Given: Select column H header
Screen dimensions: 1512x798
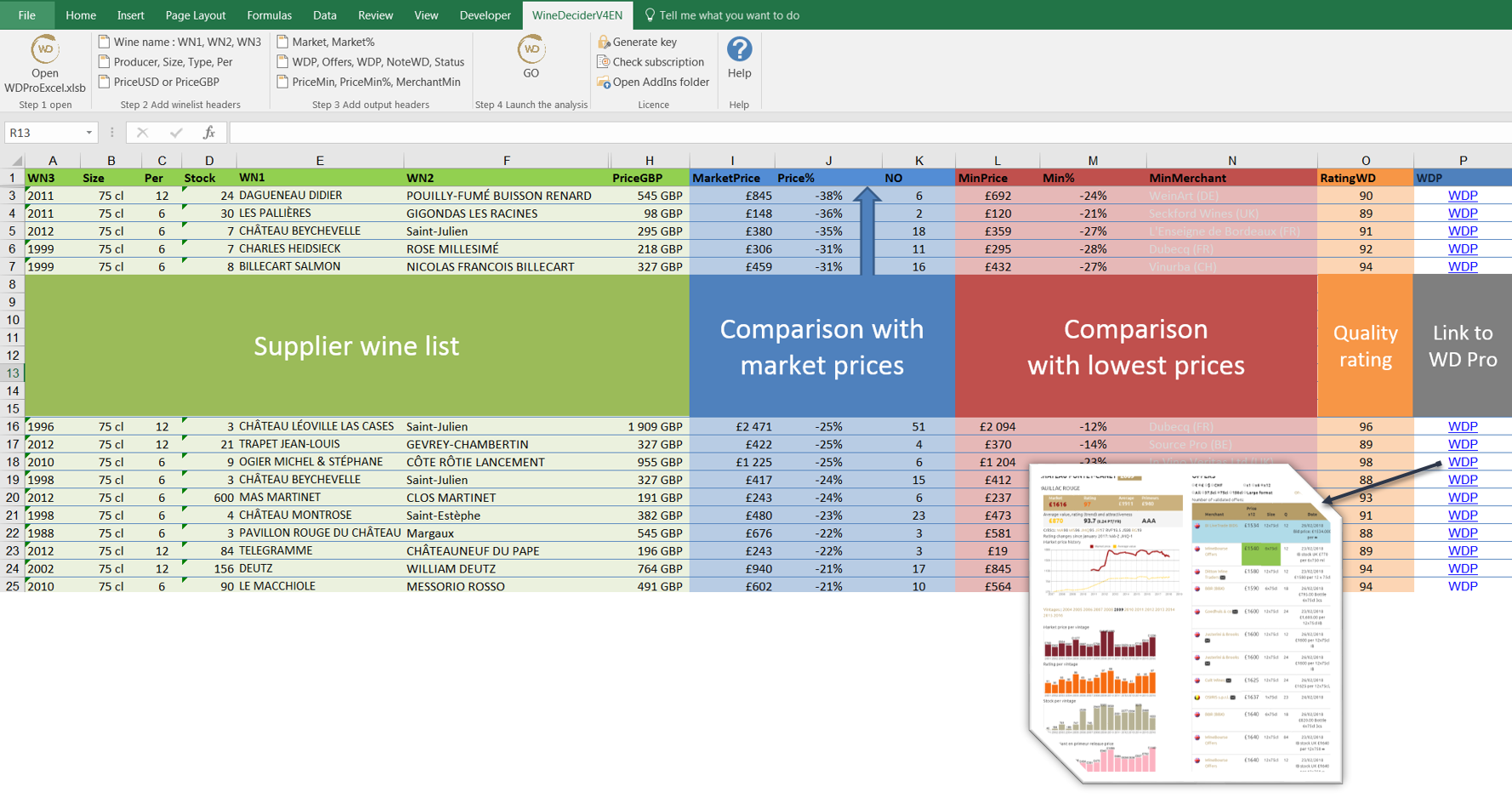Looking at the screenshot, I should [649, 161].
